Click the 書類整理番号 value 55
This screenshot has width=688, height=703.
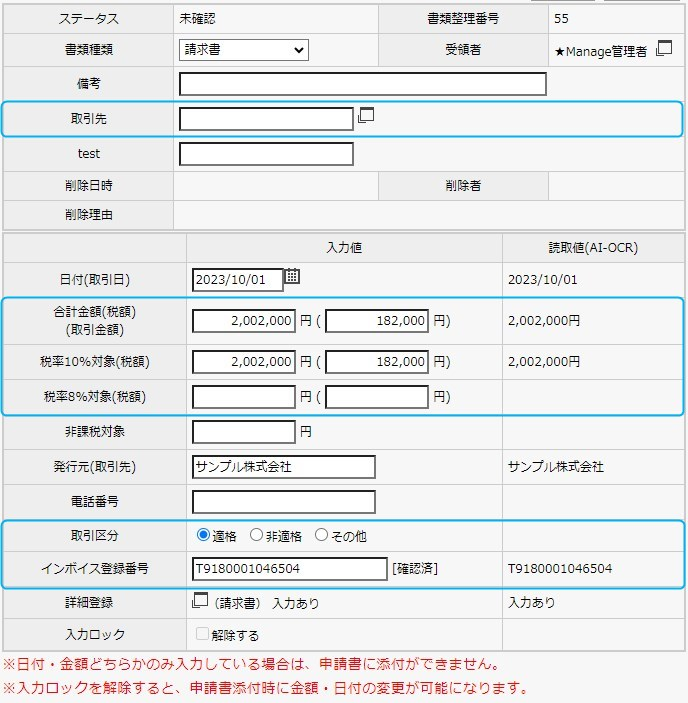point(561,18)
